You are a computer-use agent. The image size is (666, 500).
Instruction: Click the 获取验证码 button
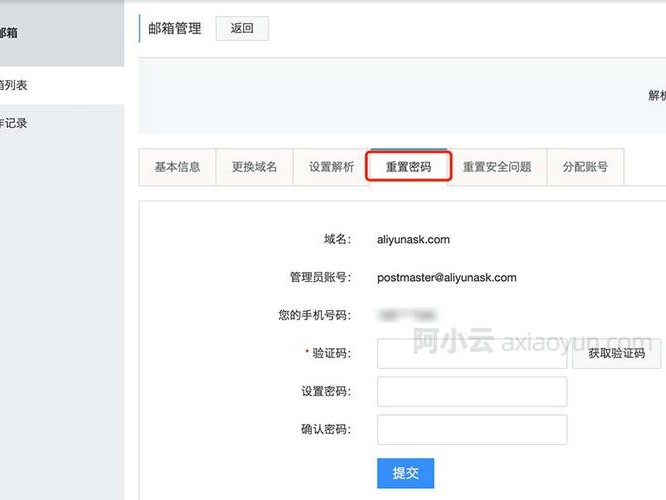point(616,353)
